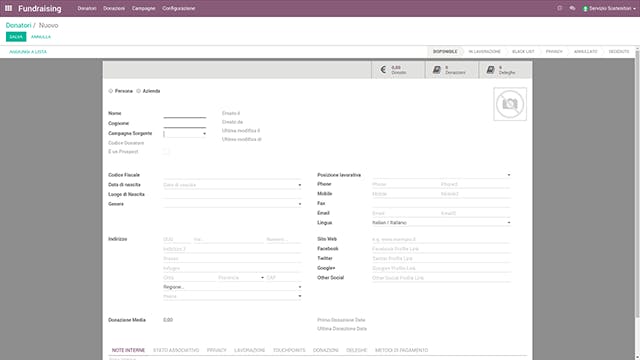
Task: Focus the CAP input field
Action: pos(284,278)
